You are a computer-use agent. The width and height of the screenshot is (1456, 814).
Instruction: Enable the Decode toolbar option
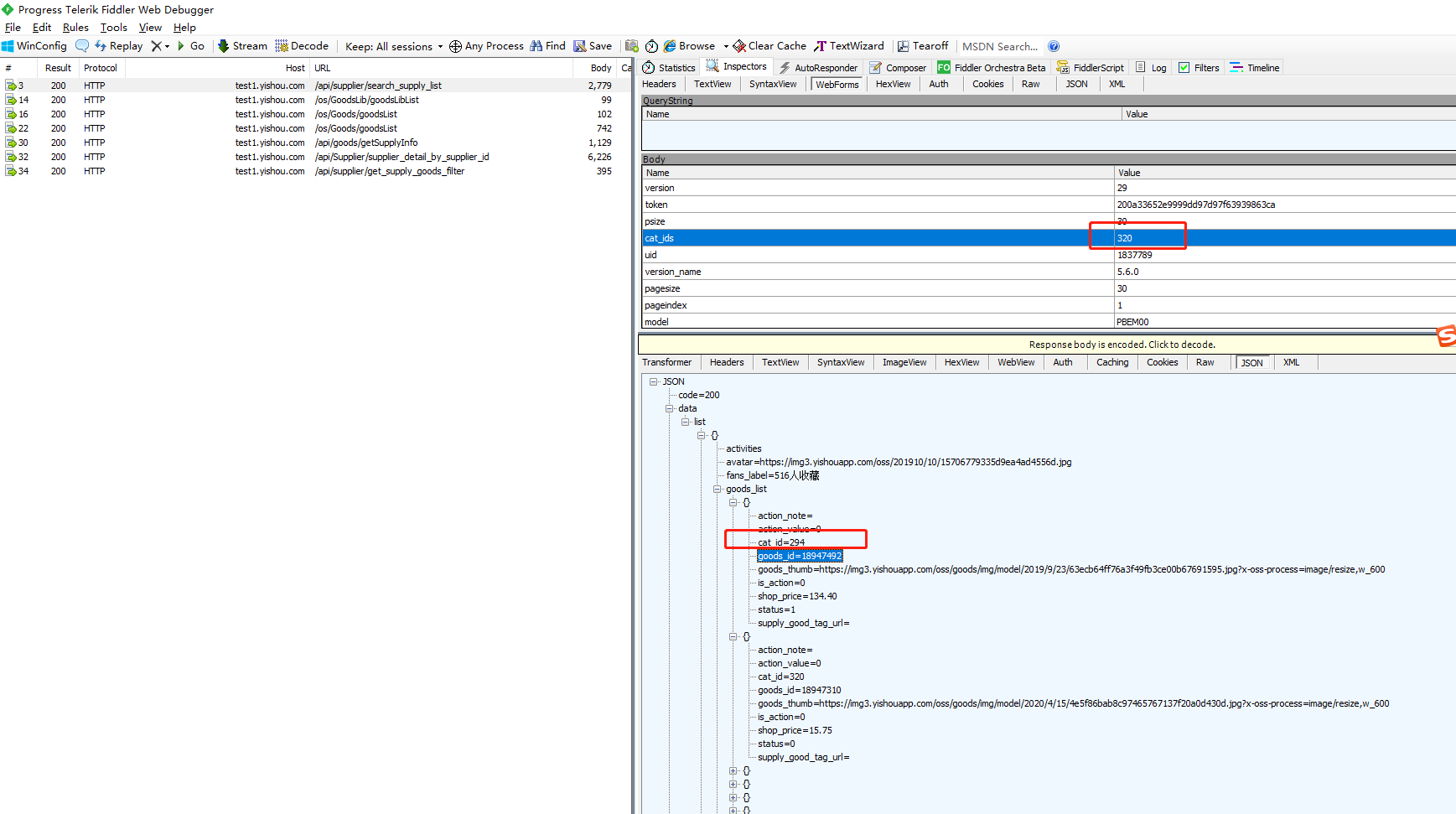tap(302, 46)
